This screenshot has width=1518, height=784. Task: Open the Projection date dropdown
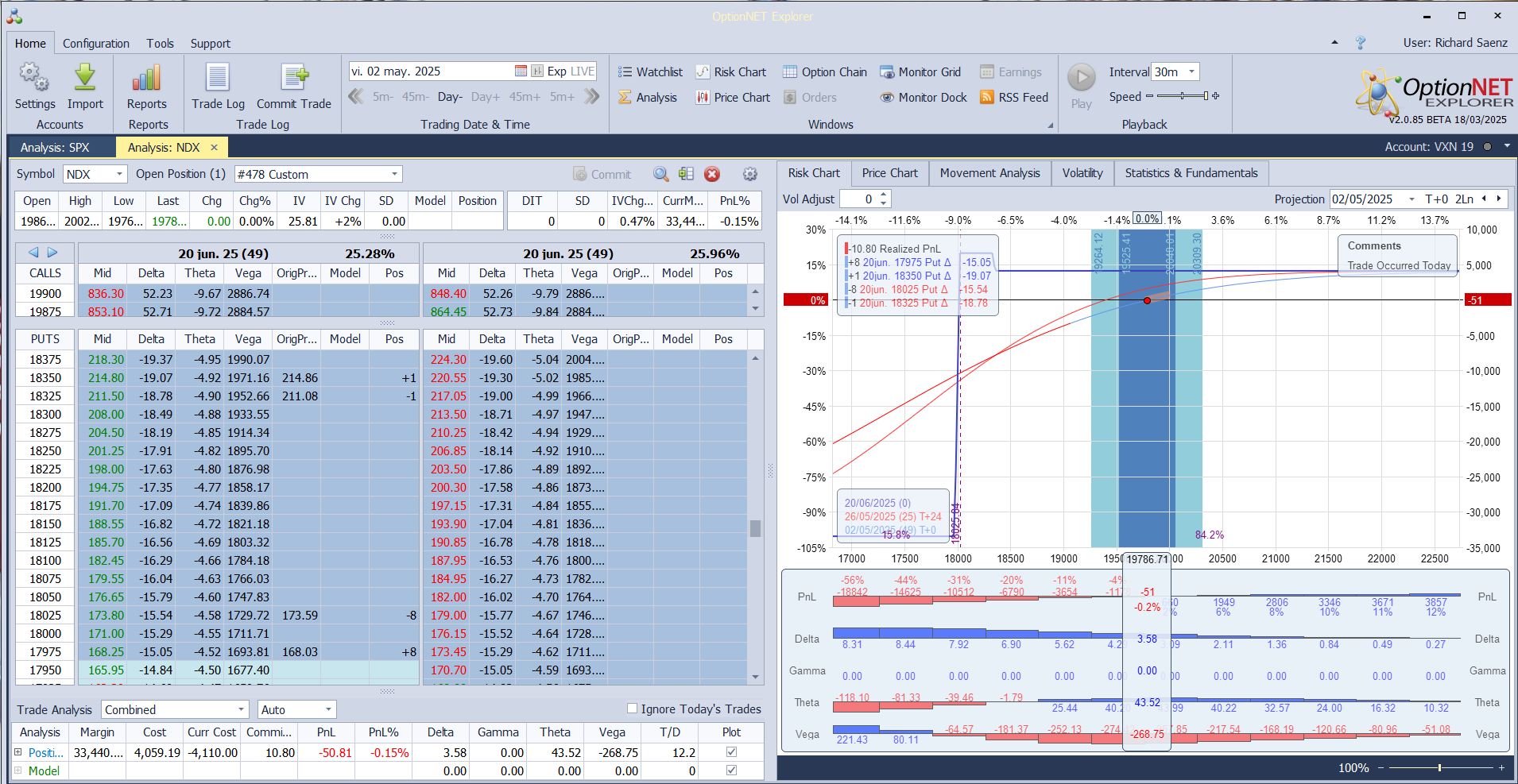point(1412,199)
